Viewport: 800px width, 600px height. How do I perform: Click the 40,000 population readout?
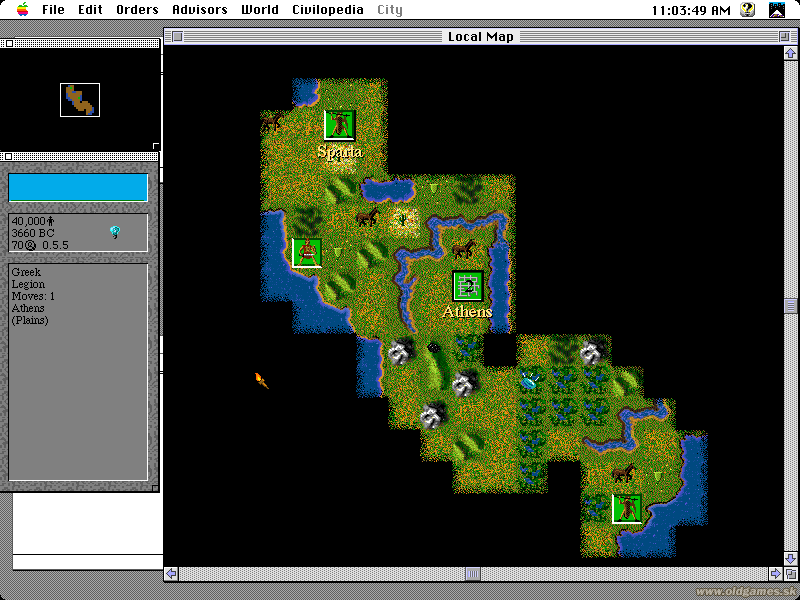coord(33,221)
